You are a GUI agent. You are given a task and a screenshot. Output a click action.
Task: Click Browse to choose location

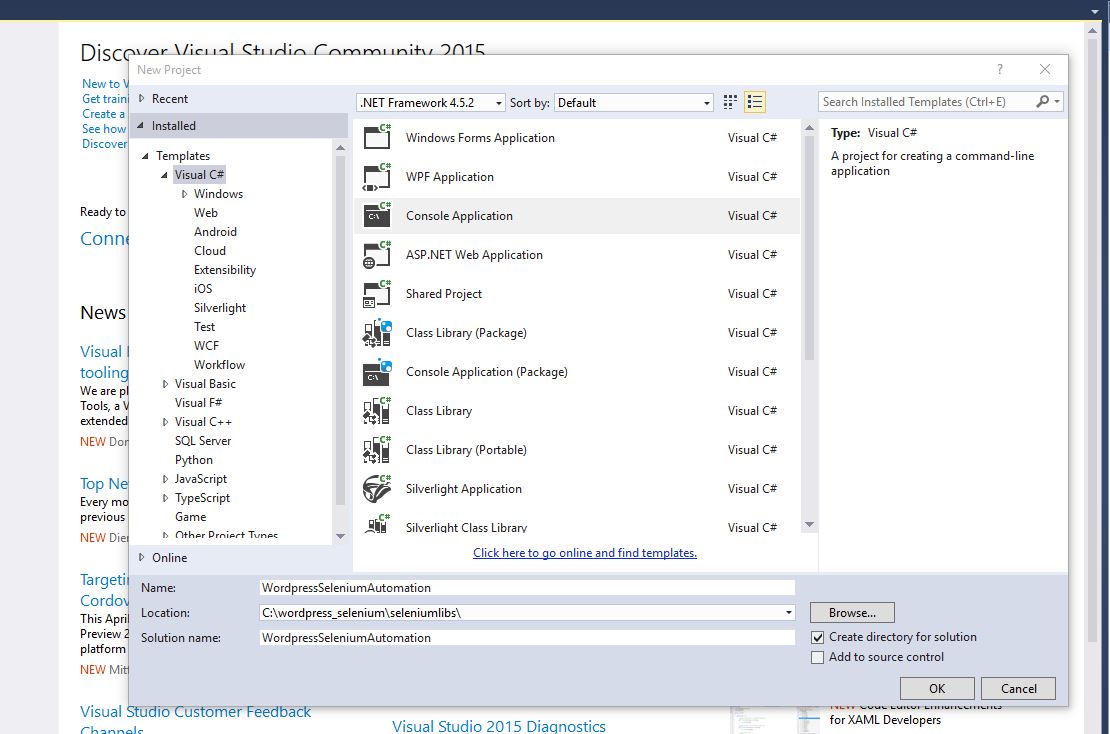[852, 612]
